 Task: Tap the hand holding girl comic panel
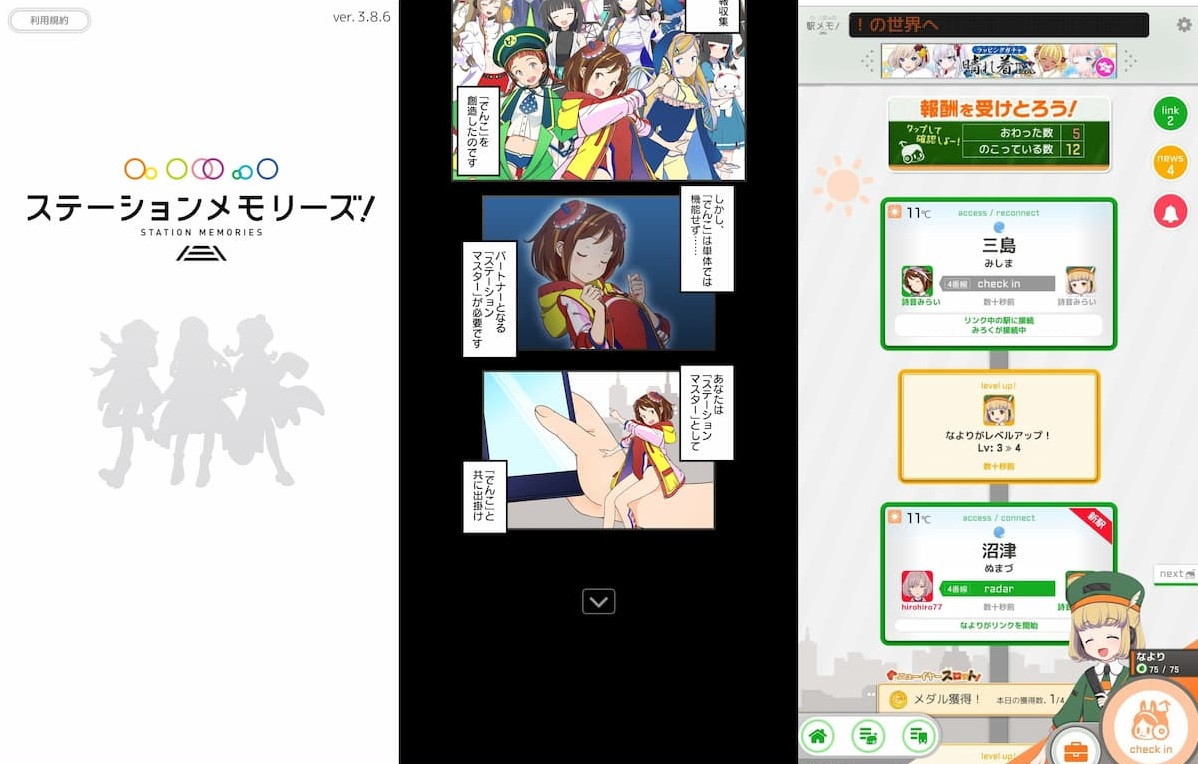598,450
